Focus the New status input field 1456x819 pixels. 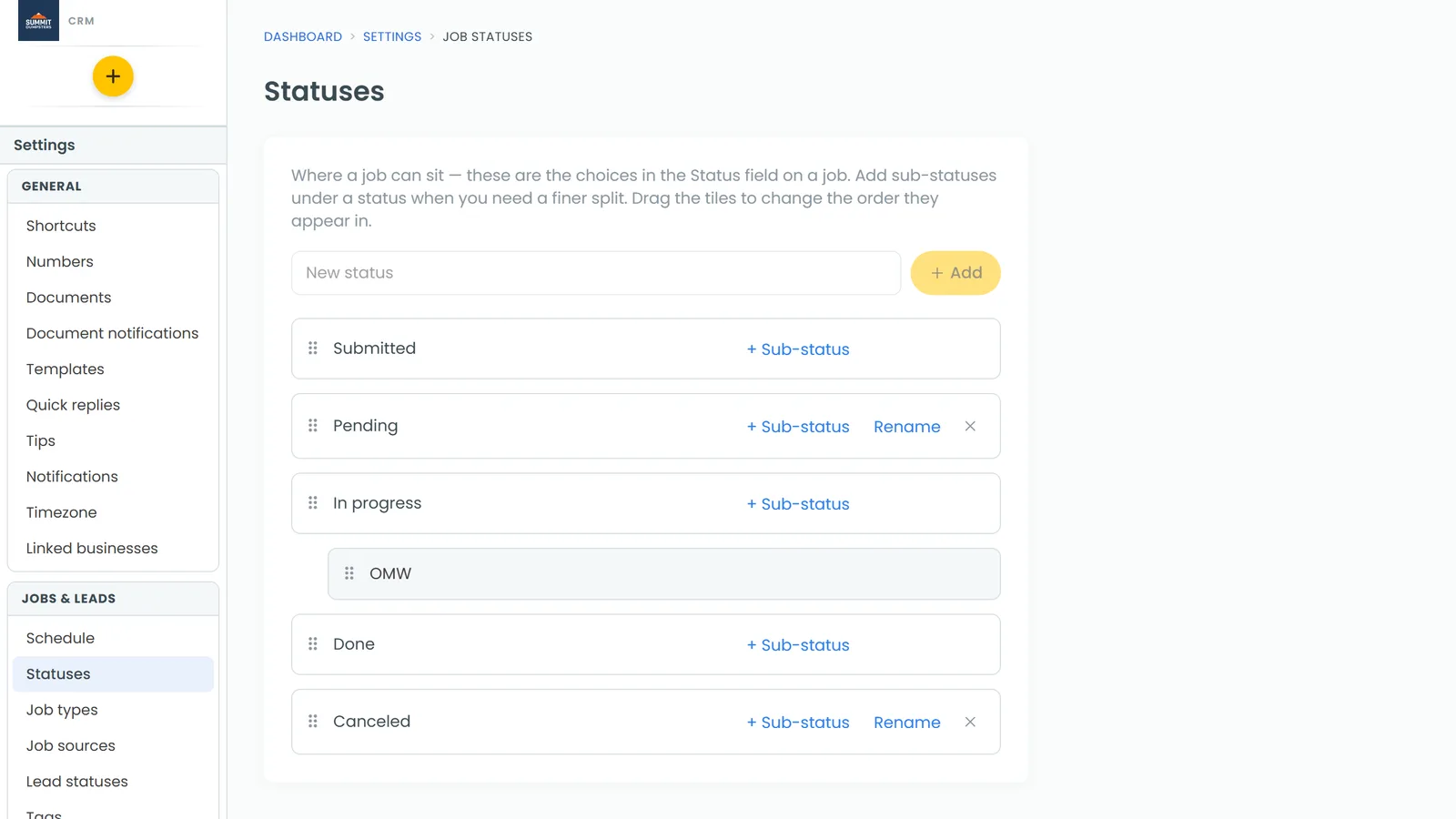point(596,273)
